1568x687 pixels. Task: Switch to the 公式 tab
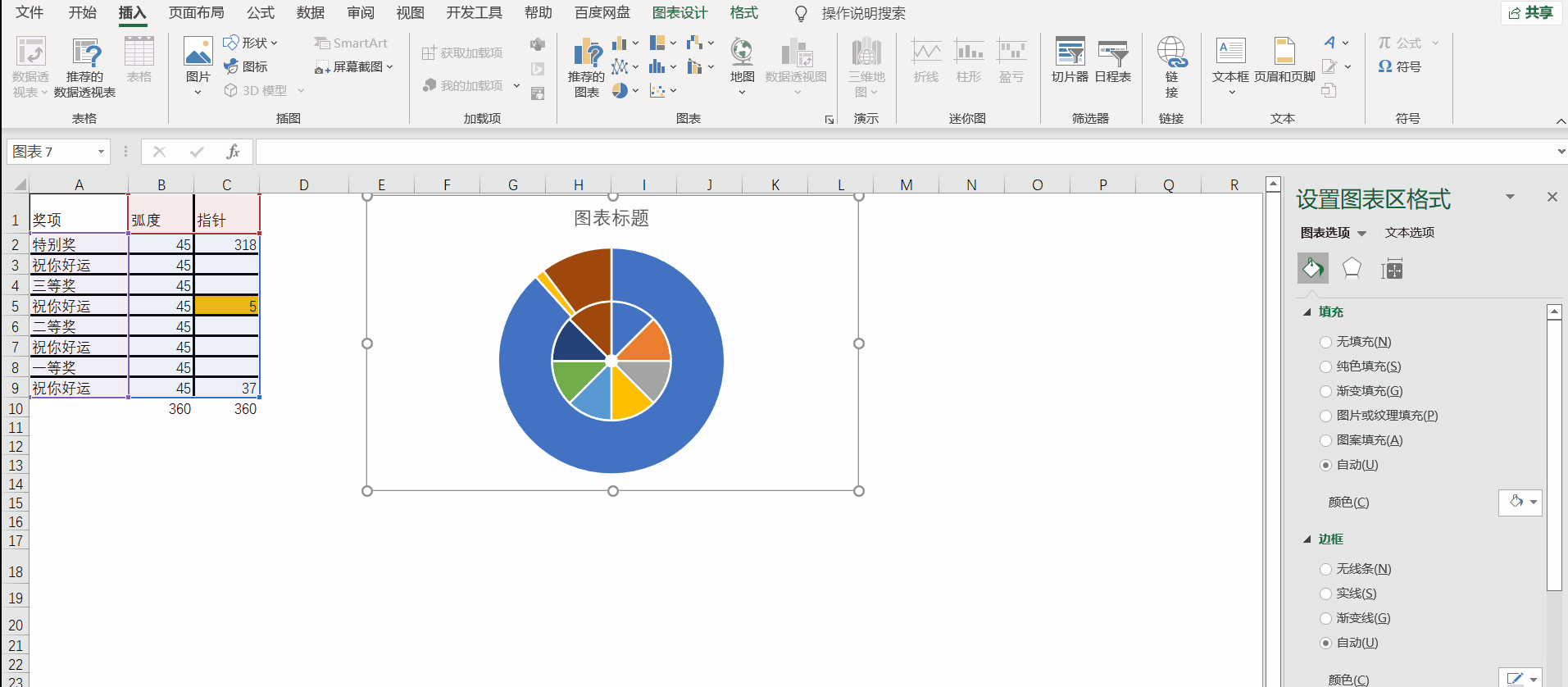260,13
